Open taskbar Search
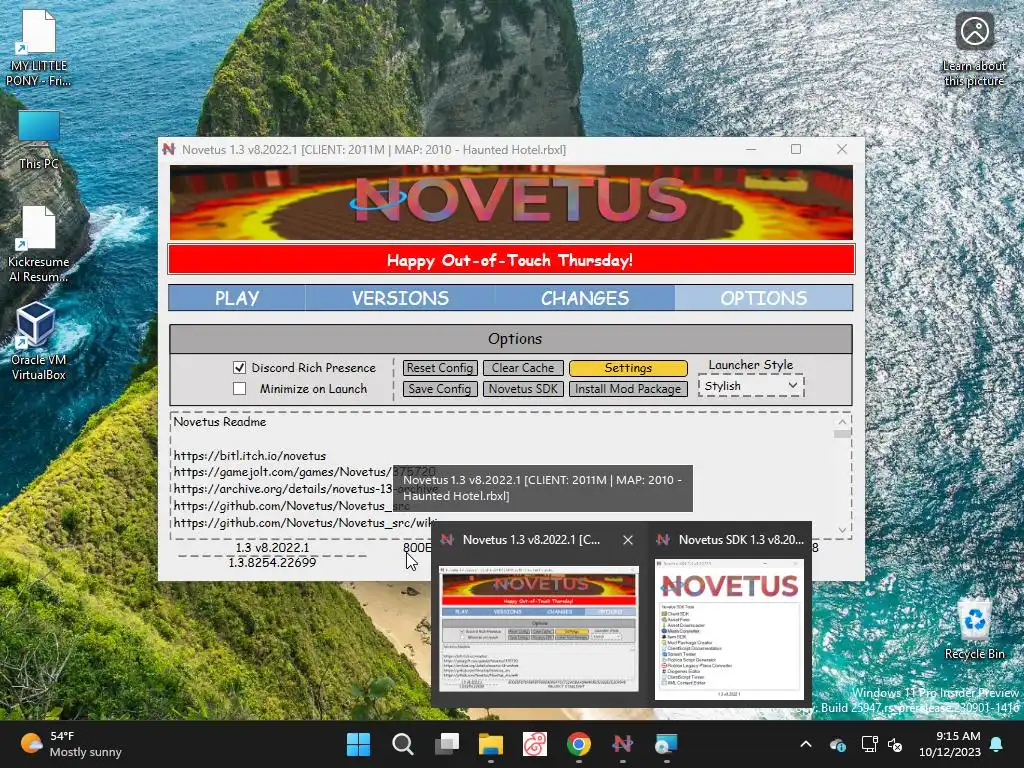 click(x=402, y=744)
